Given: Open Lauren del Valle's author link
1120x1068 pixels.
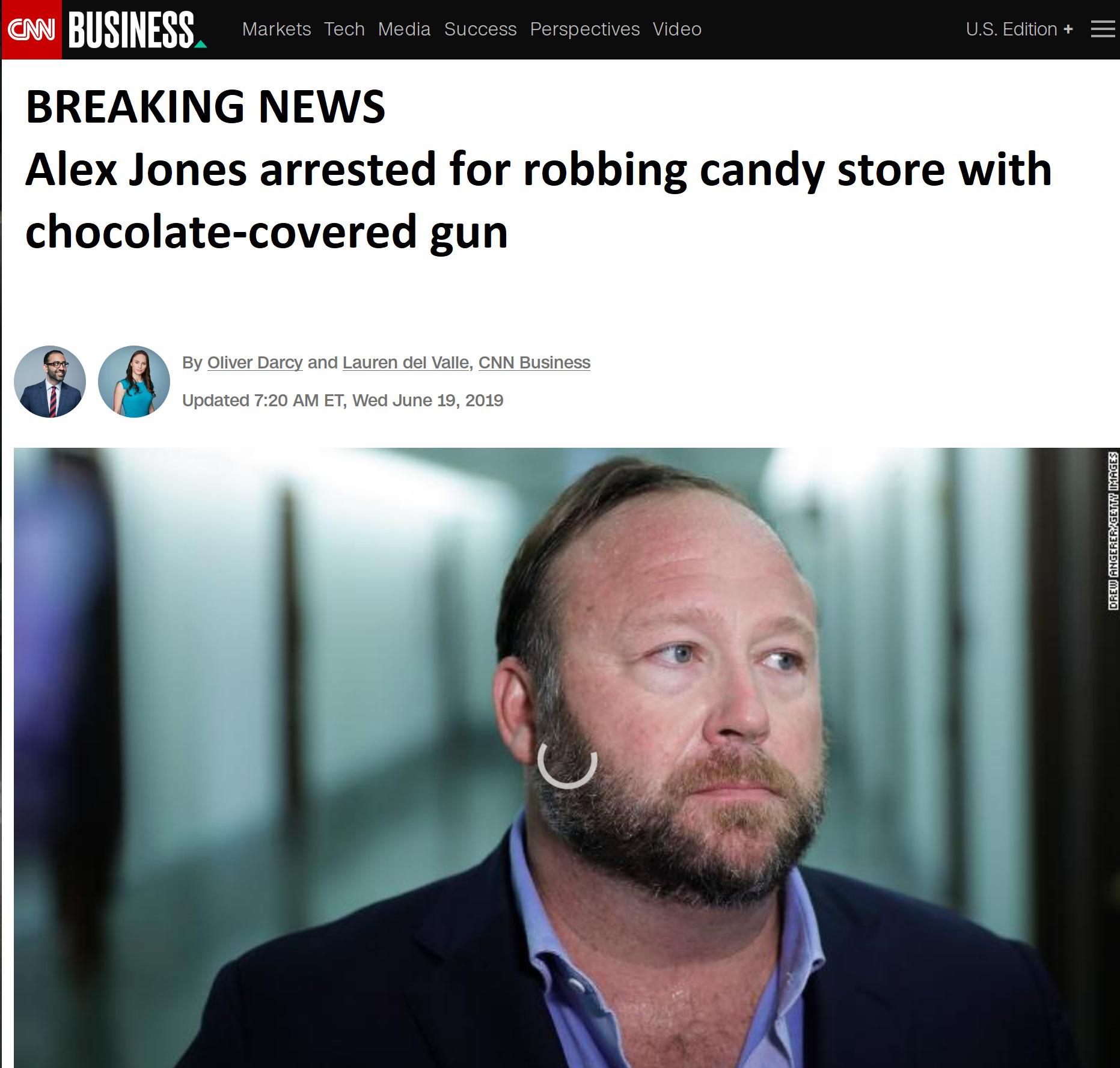Looking at the screenshot, I should (406, 362).
